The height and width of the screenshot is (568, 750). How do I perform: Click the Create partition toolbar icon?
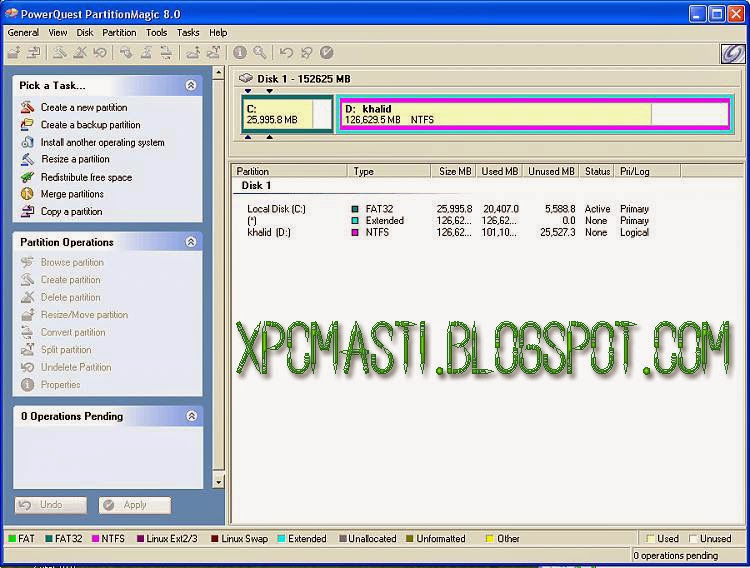(x=59, y=52)
